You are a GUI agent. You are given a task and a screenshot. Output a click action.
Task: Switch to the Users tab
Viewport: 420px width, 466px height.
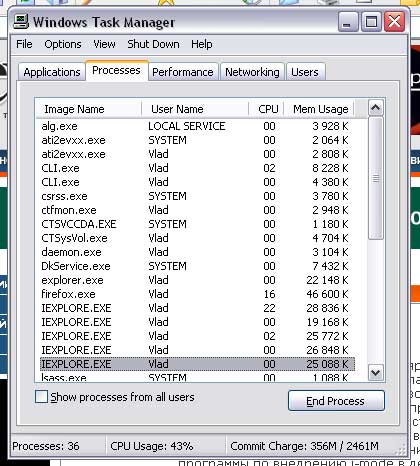click(x=305, y=72)
